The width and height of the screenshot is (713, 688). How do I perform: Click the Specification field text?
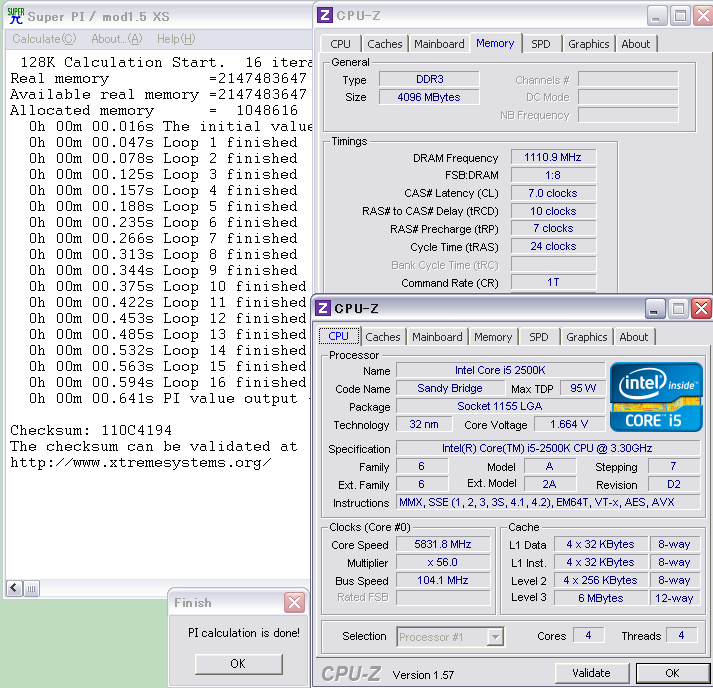tap(548, 448)
